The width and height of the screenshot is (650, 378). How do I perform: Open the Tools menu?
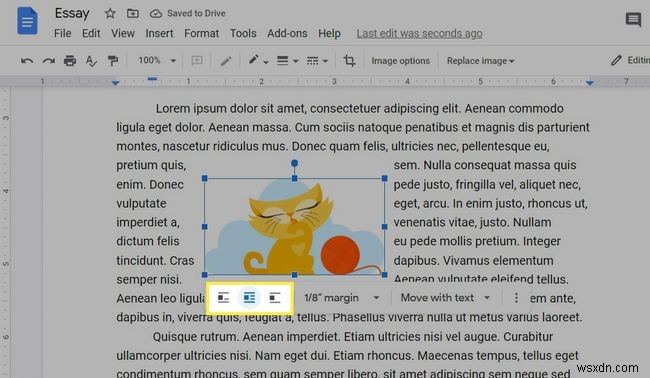click(243, 33)
